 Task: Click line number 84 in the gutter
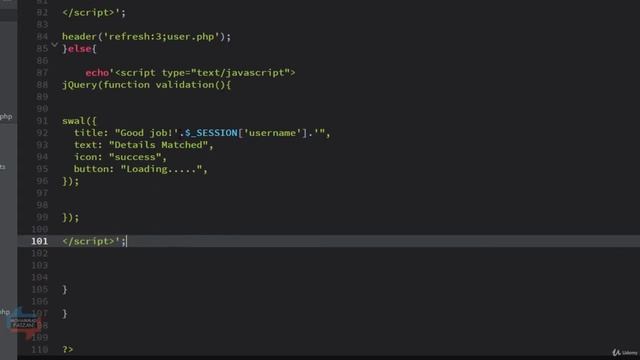42,37
